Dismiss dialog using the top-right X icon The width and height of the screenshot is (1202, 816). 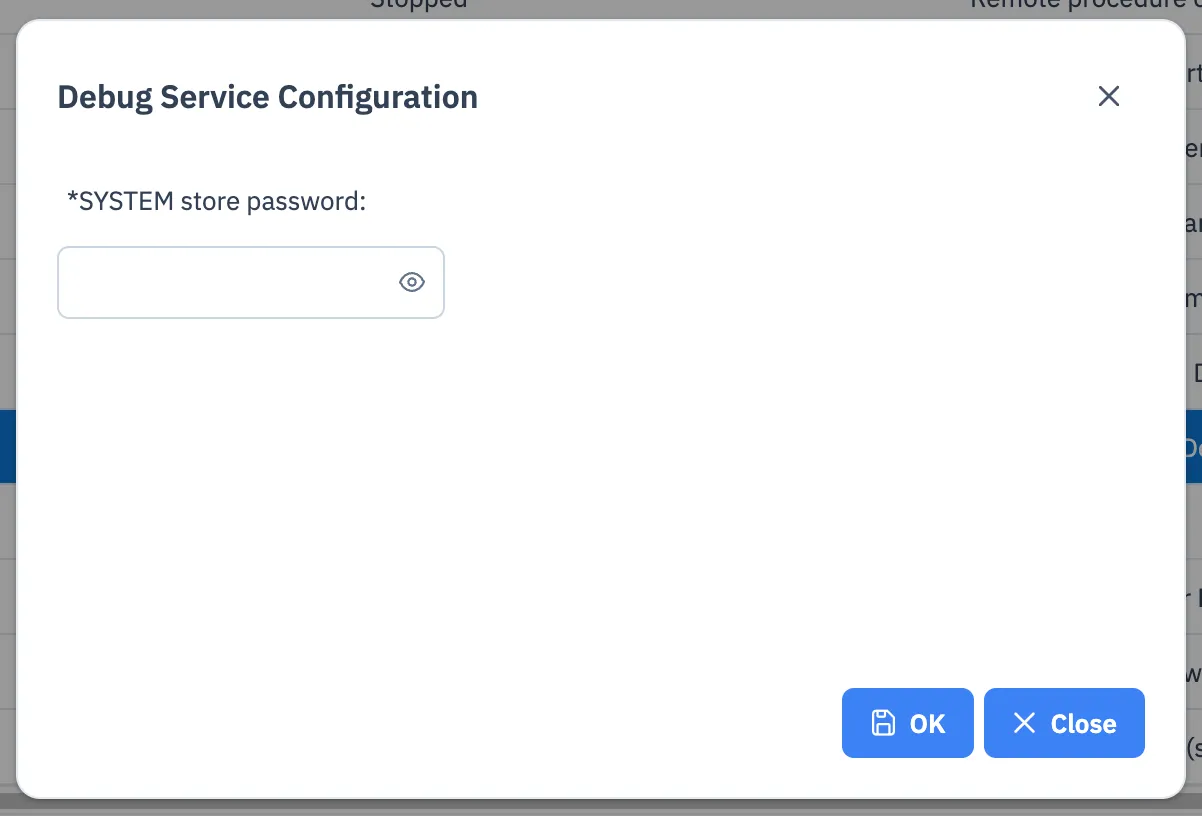[1109, 96]
